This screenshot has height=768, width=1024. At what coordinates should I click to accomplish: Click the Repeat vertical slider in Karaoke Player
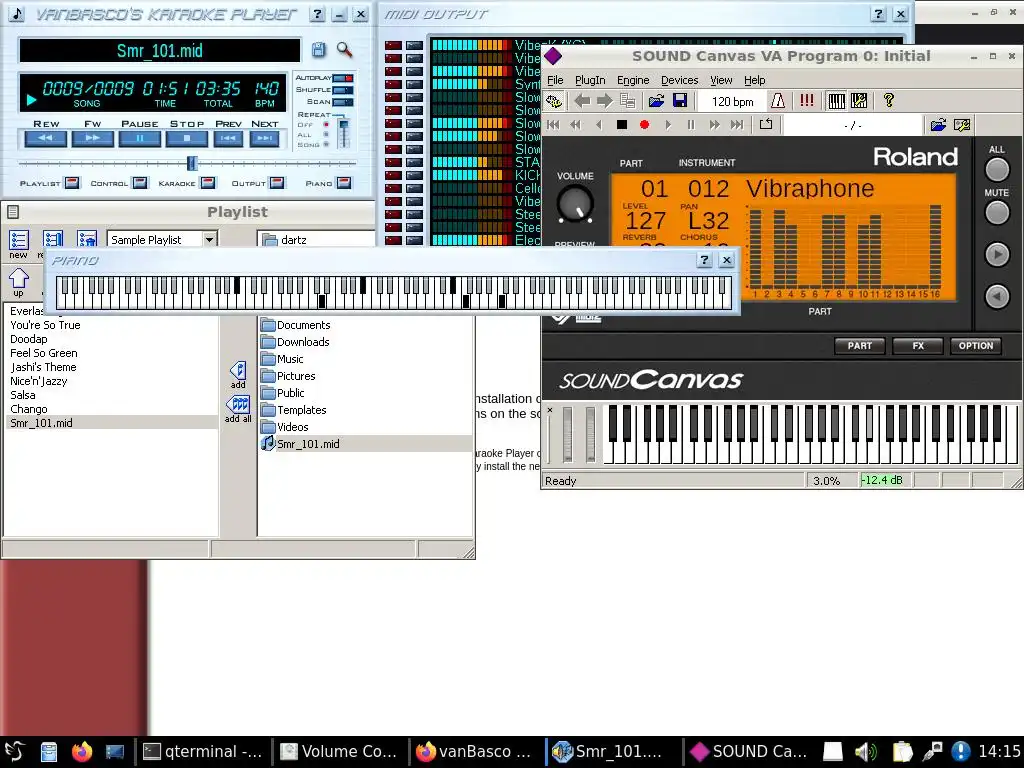point(343,133)
